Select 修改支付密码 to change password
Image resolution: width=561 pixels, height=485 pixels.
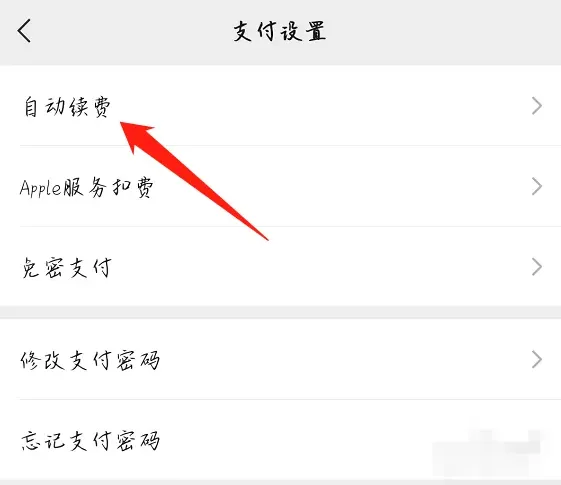click(280, 359)
